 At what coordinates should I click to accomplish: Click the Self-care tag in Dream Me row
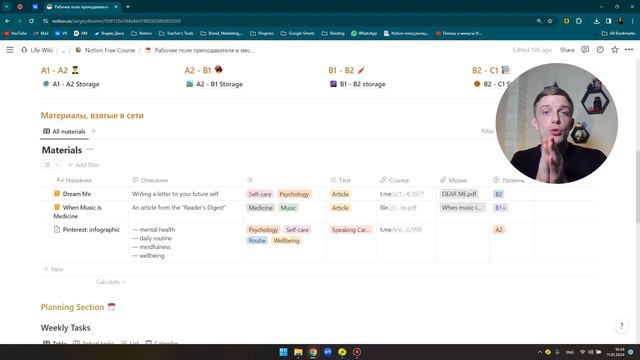260,194
